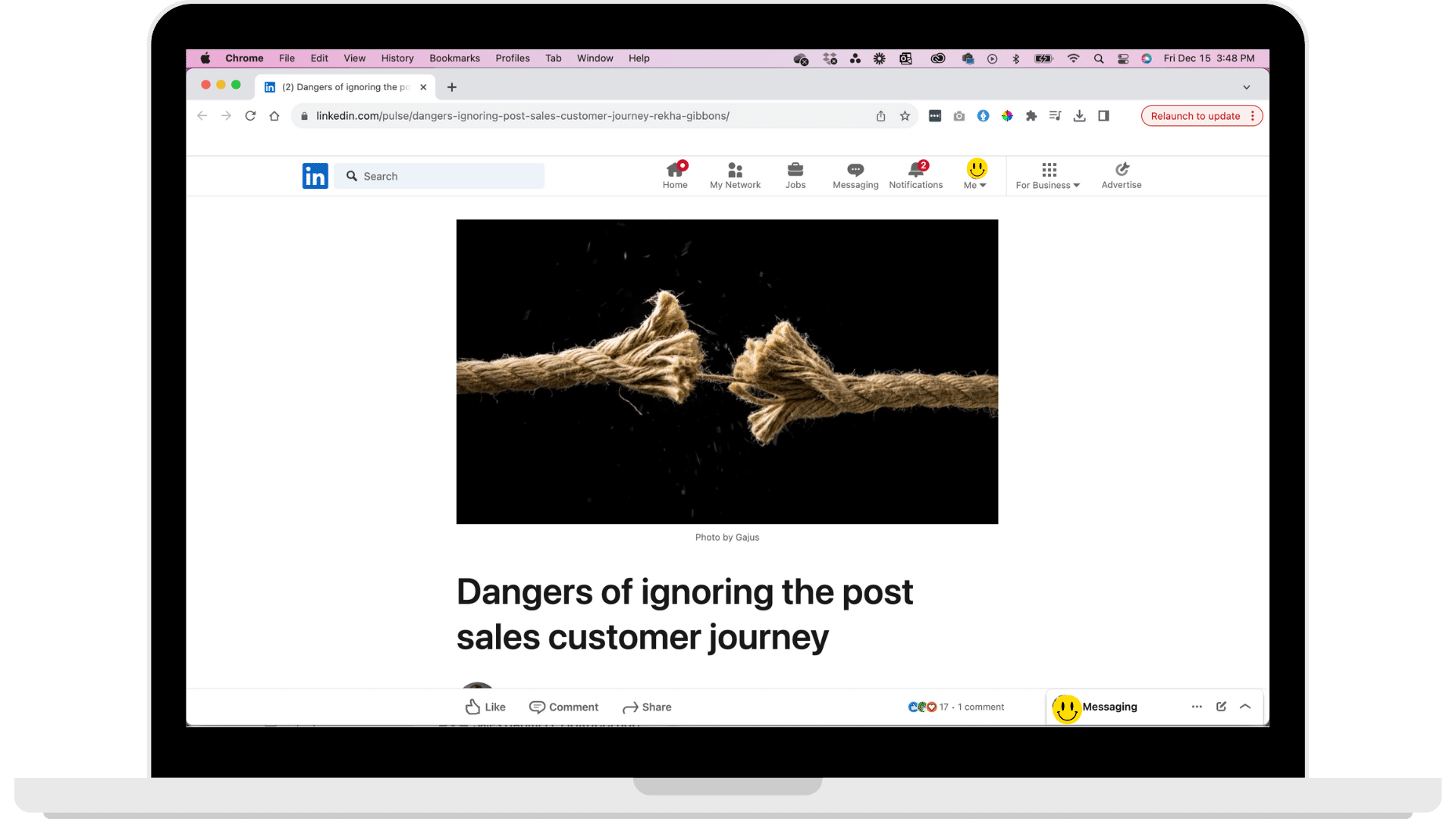This screenshot has width=1456, height=819.
Task: Click in the LinkedIn Search field
Action: click(x=447, y=176)
